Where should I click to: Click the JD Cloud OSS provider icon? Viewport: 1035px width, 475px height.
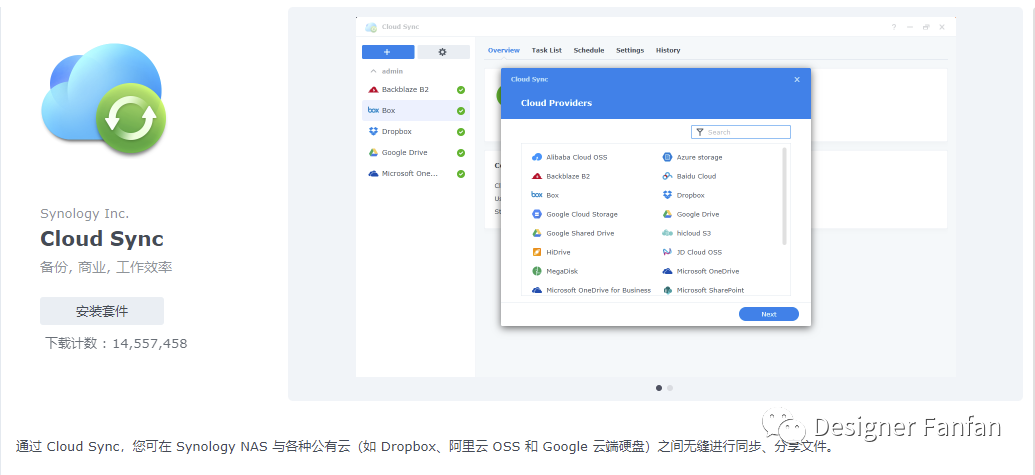(667, 252)
